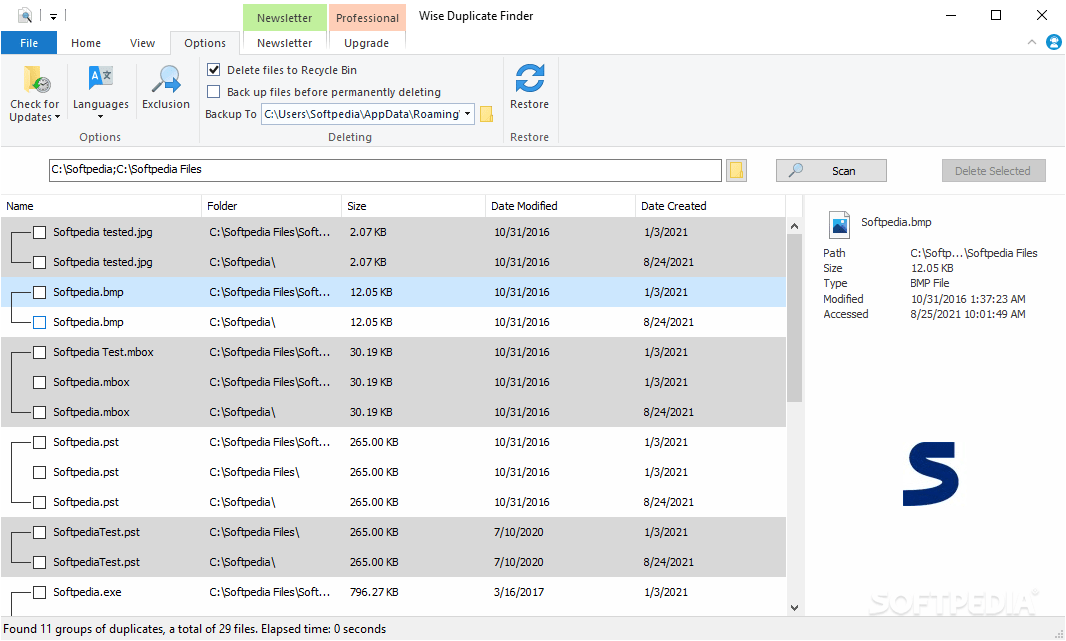
Task: Select the SoftpediaTest.pst row in C:\Softpedia\
Action: pos(393,562)
